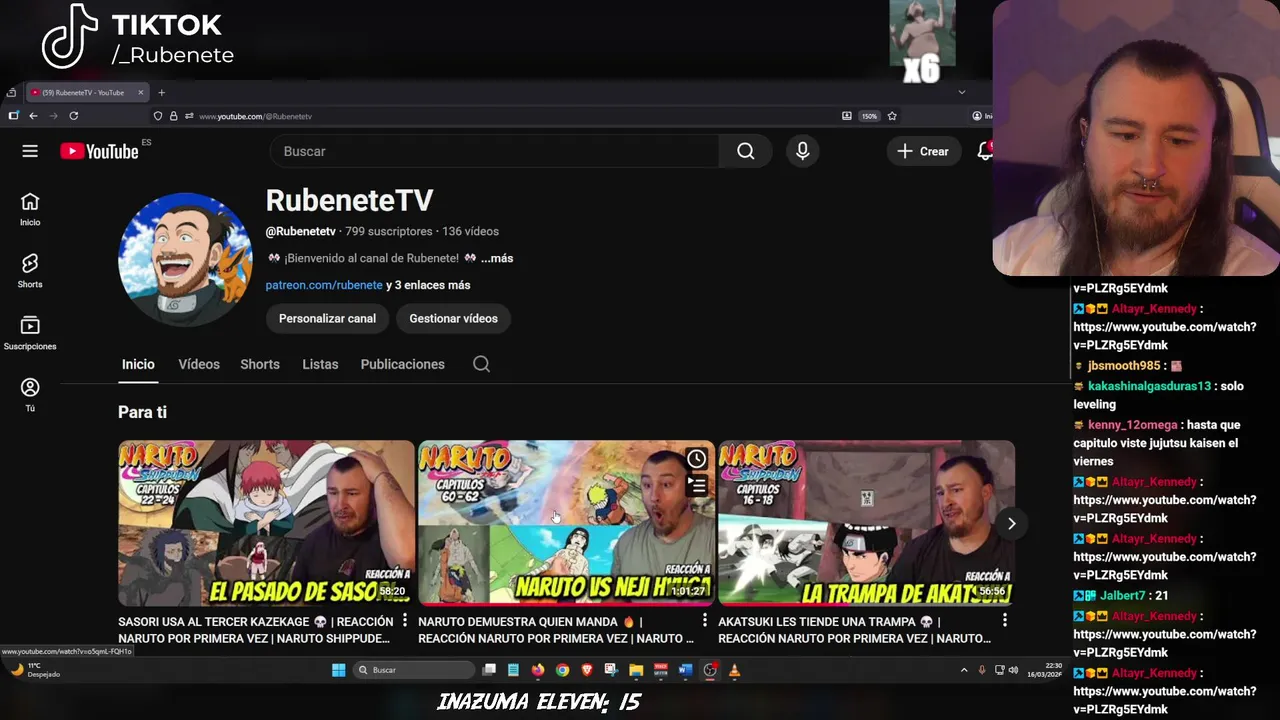Open File Explorer from the taskbar
This screenshot has height=720, width=1280.
pos(636,670)
